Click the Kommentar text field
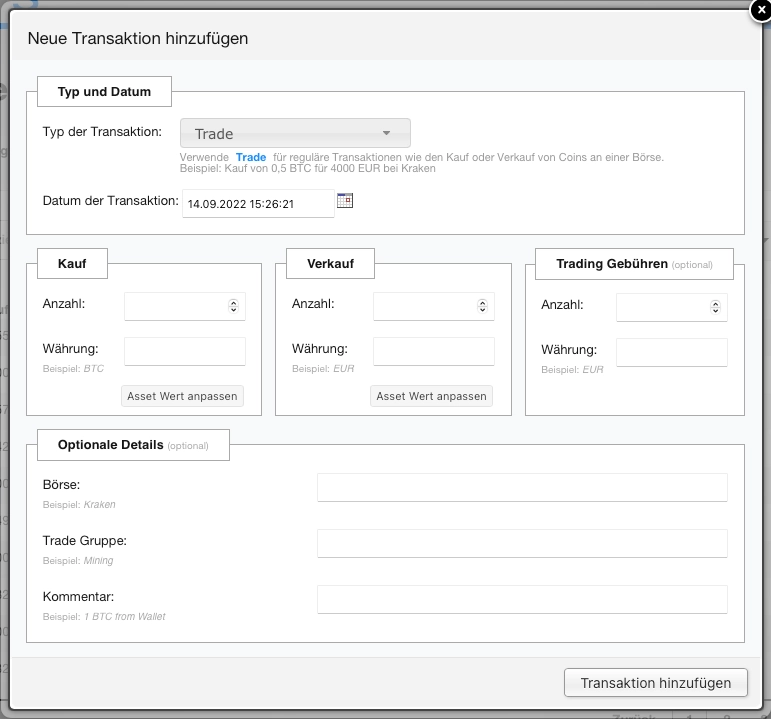This screenshot has width=771, height=719. point(521,600)
